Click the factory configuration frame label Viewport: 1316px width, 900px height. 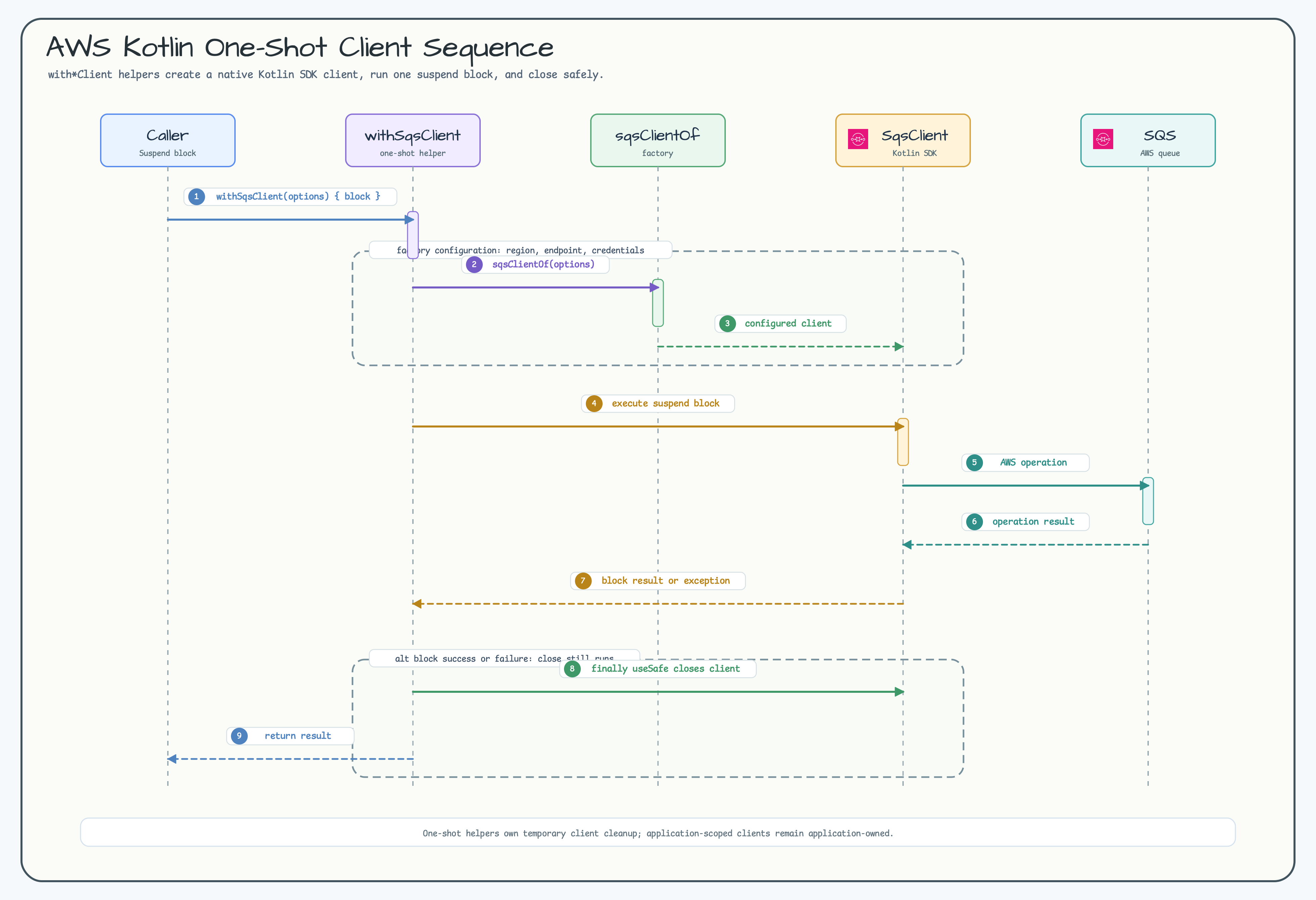click(520, 250)
